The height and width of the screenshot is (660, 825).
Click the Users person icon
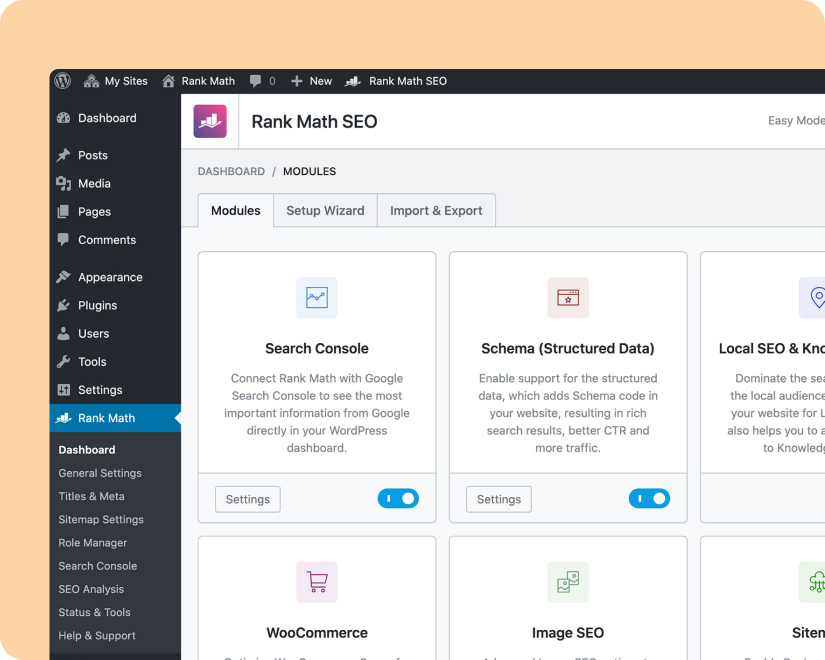[64, 334]
